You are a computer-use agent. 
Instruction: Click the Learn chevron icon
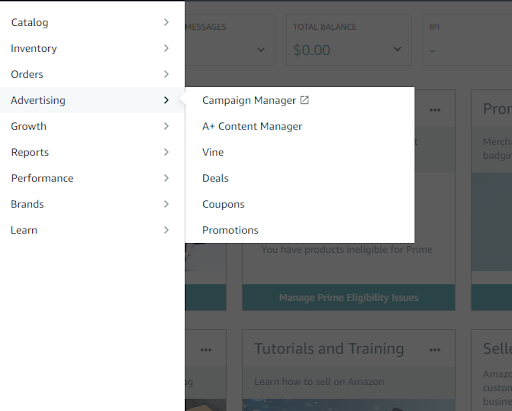click(166, 230)
